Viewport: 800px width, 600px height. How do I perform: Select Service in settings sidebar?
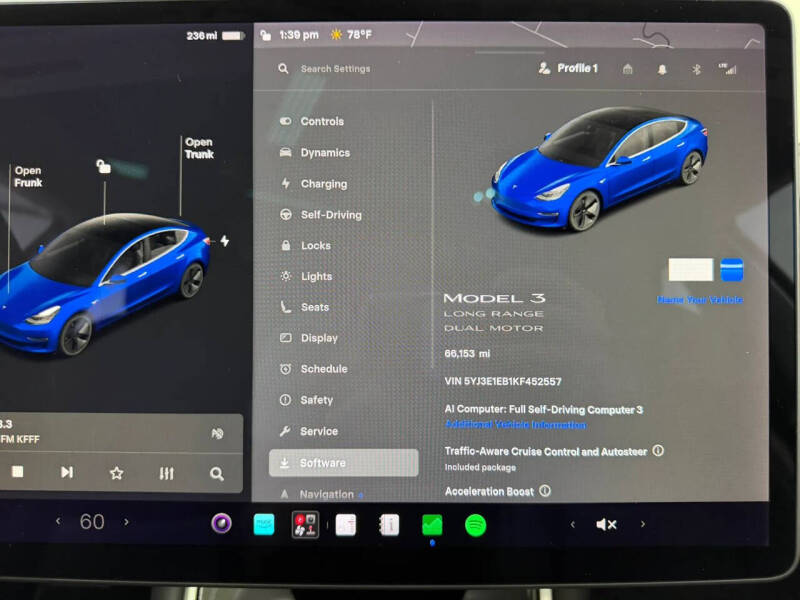[x=309, y=431]
